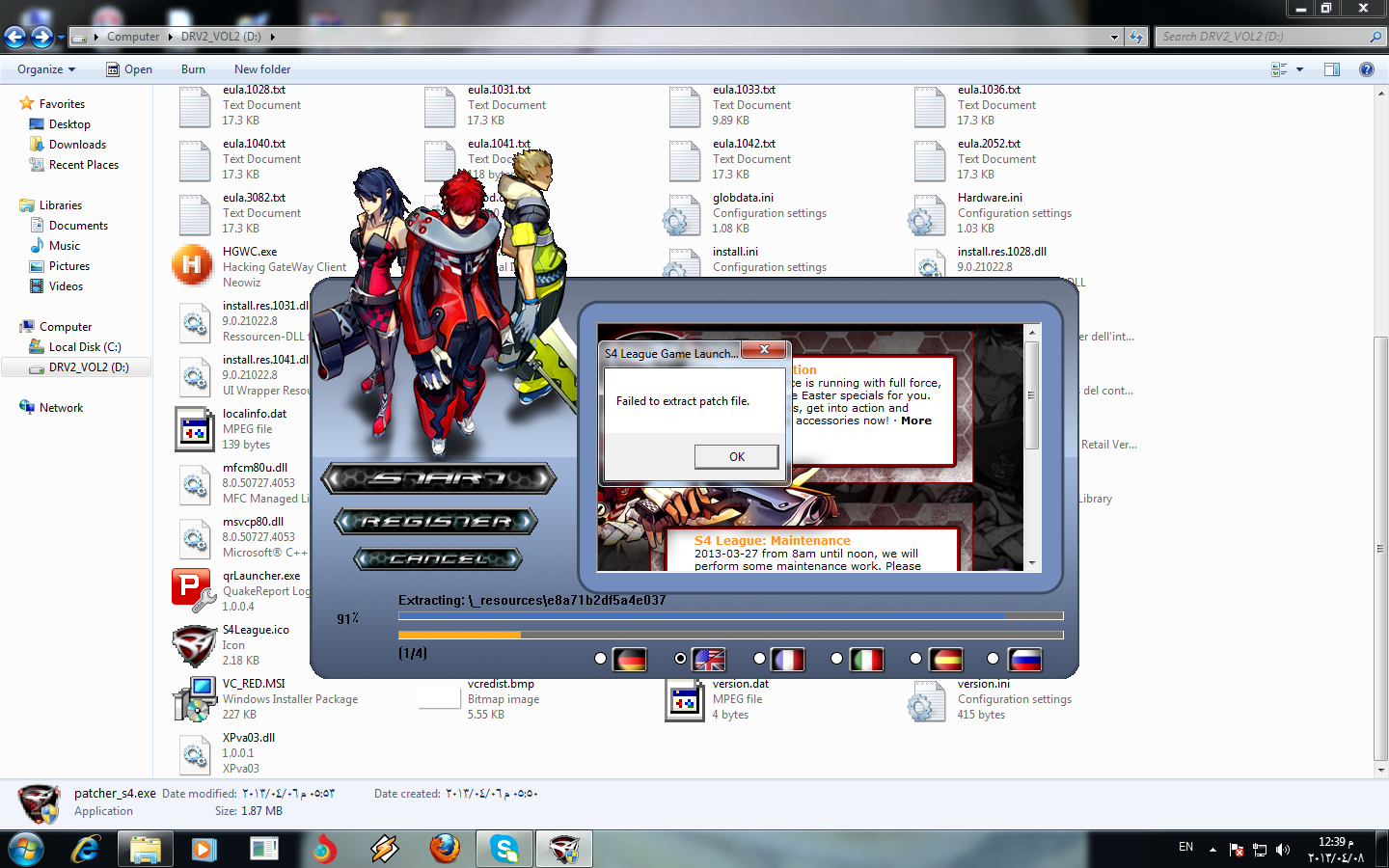Open the Explorer help icon
Image resolution: width=1389 pixels, height=868 pixels.
(x=1366, y=69)
